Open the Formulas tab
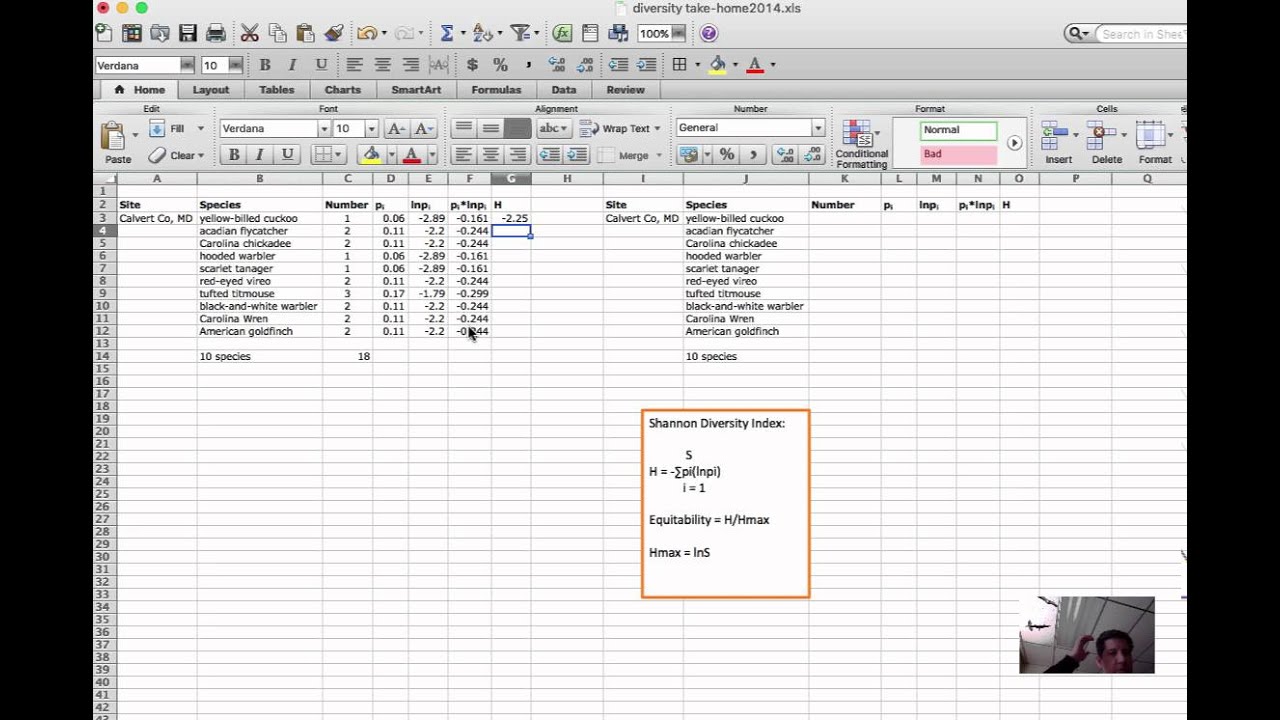 (496, 89)
